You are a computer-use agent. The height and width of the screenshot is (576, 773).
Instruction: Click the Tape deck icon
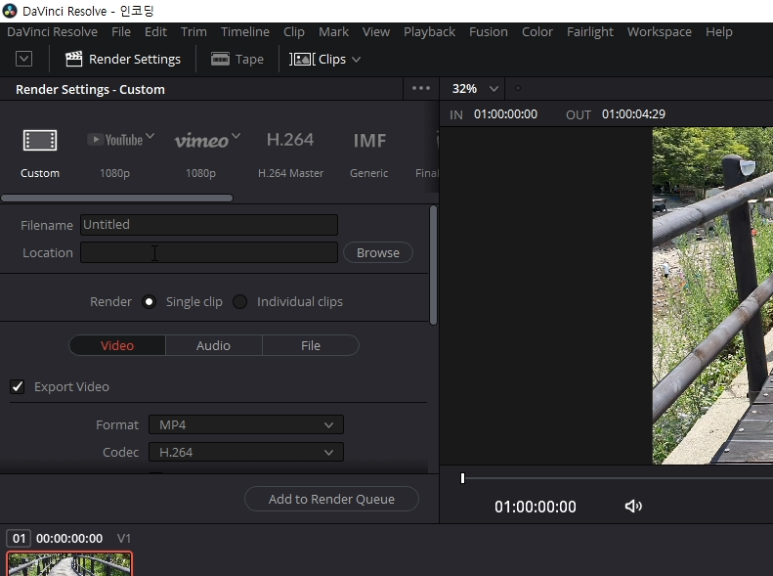(220, 59)
